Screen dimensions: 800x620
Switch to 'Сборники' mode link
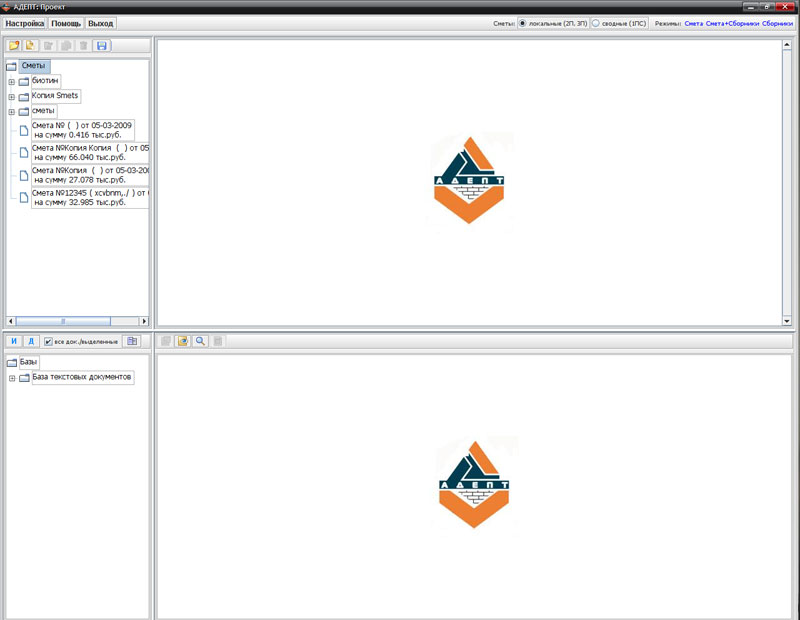click(778, 22)
